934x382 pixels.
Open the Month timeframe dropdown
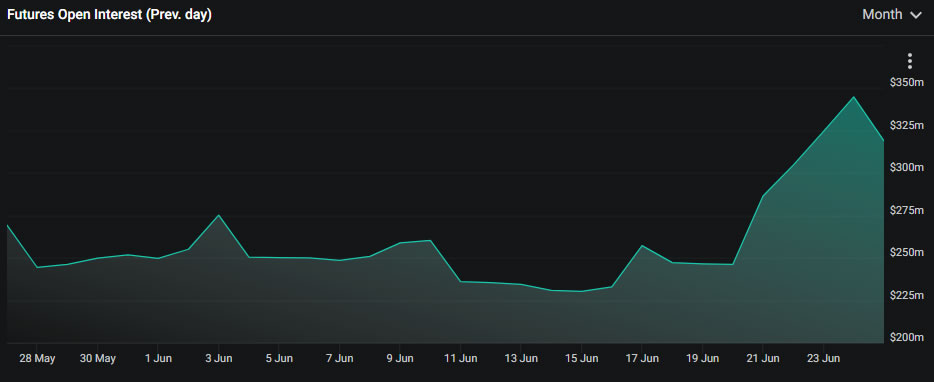point(892,15)
